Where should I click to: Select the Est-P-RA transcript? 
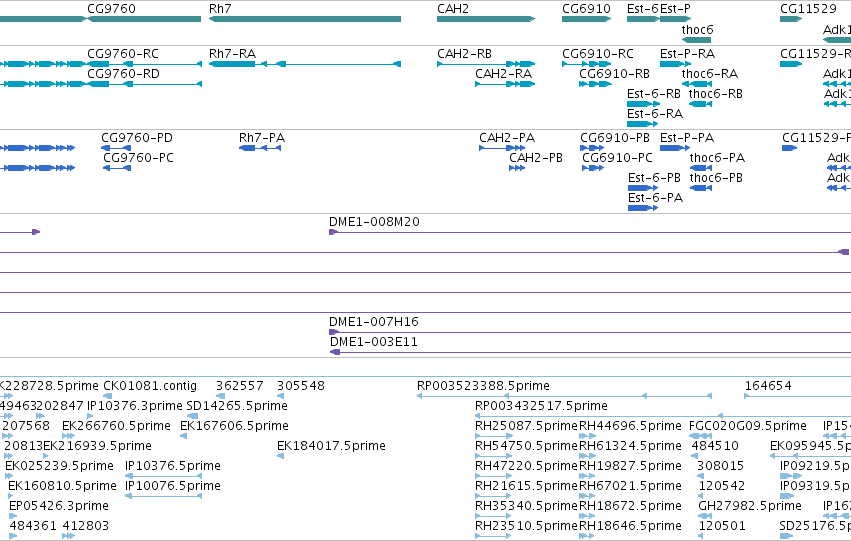point(675,64)
